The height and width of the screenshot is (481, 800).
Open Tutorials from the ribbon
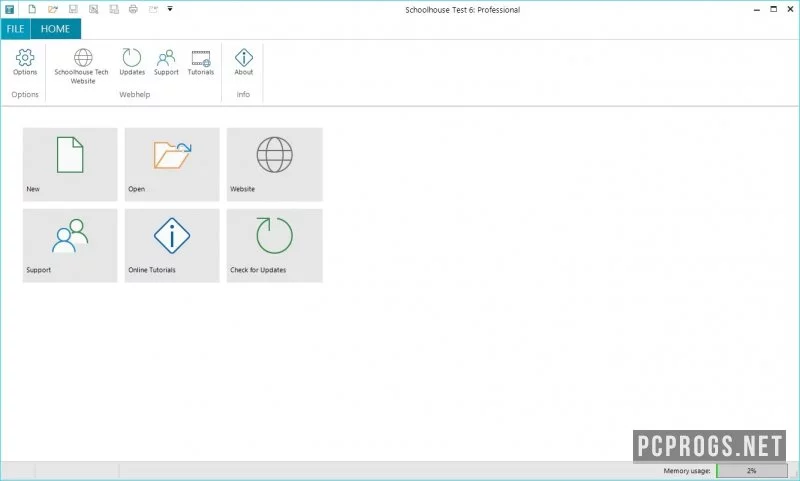tap(201, 62)
